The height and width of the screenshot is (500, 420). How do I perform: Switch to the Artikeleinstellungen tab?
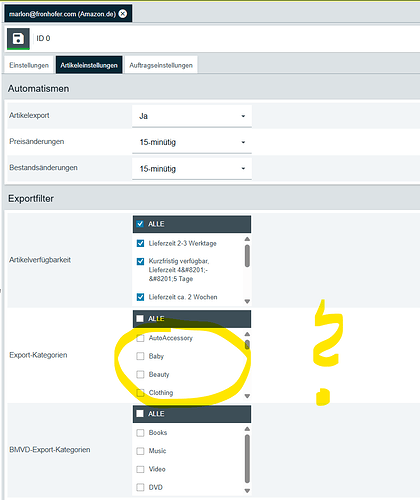point(89,65)
